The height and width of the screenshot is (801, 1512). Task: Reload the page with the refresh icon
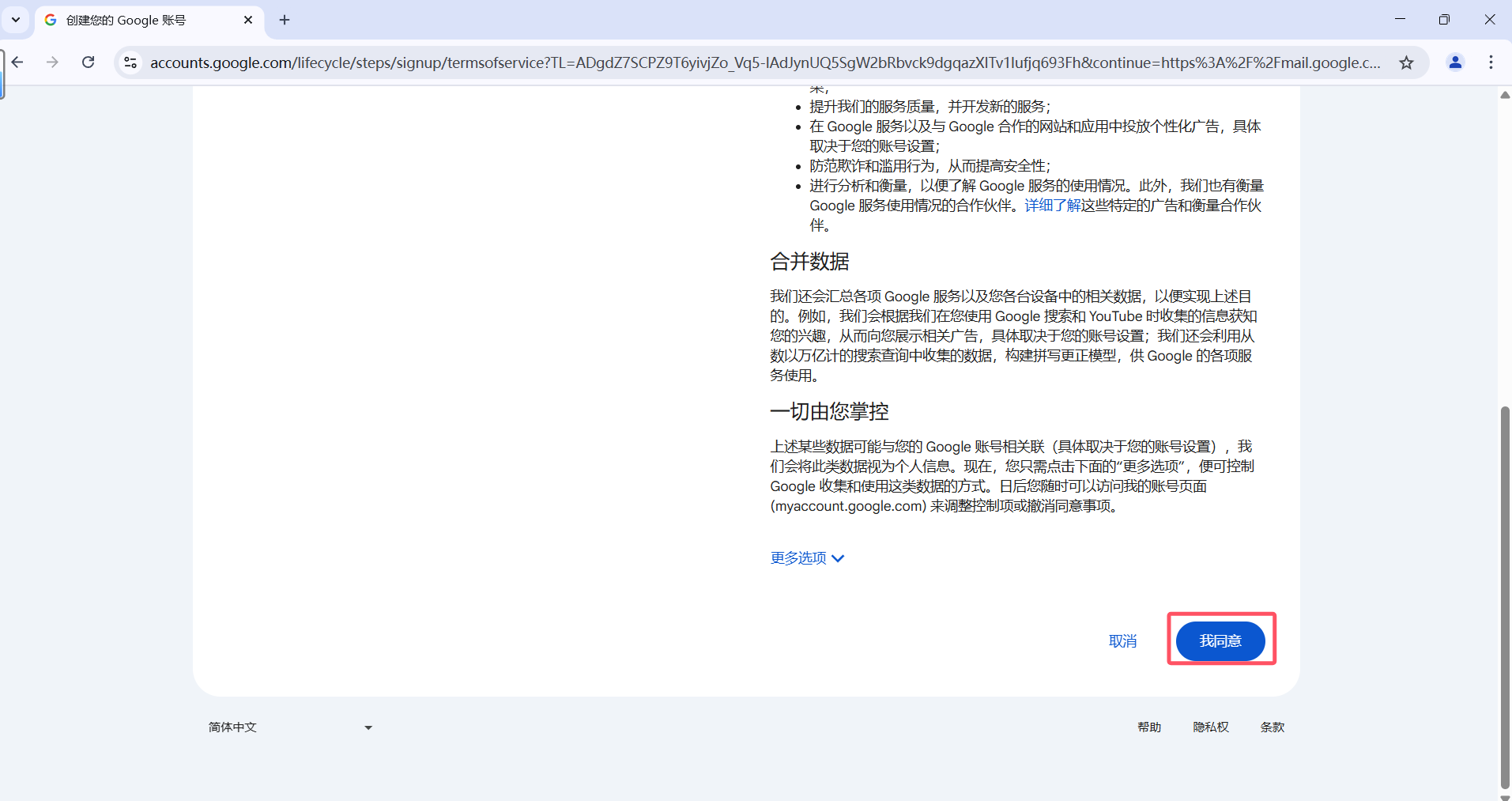(x=89, y=62)
